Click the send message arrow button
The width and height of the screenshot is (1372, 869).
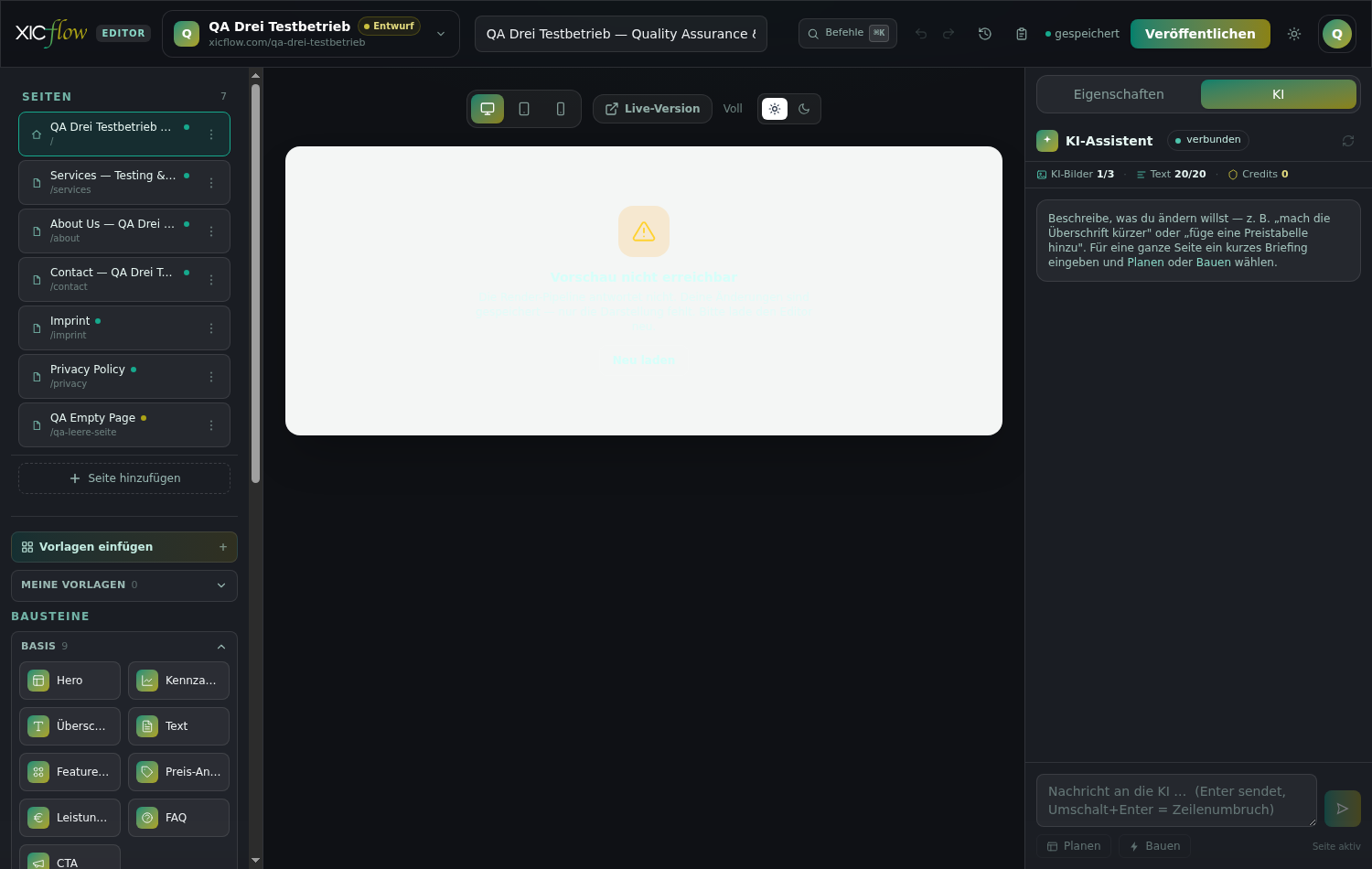tap(1343, 809)
